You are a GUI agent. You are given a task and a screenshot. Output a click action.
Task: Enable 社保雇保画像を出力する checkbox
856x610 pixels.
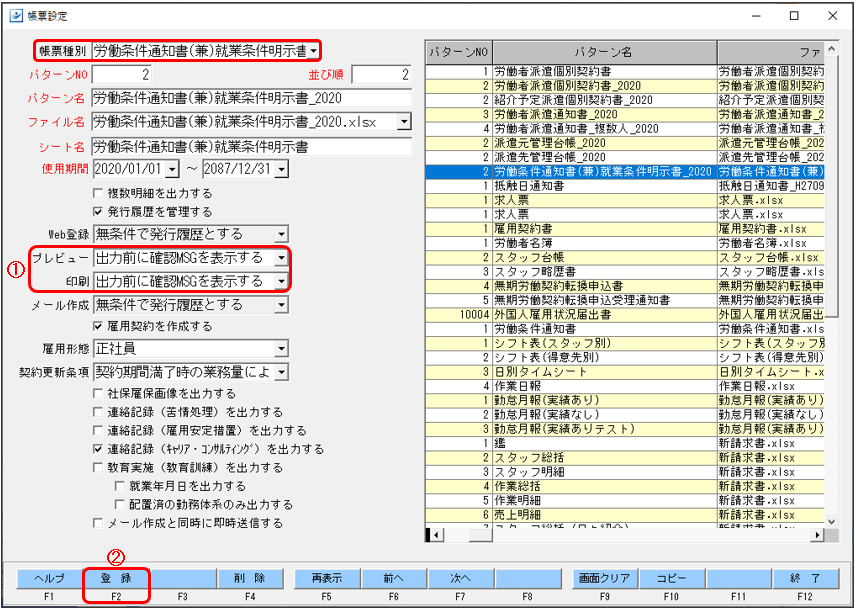pos(98,393)
